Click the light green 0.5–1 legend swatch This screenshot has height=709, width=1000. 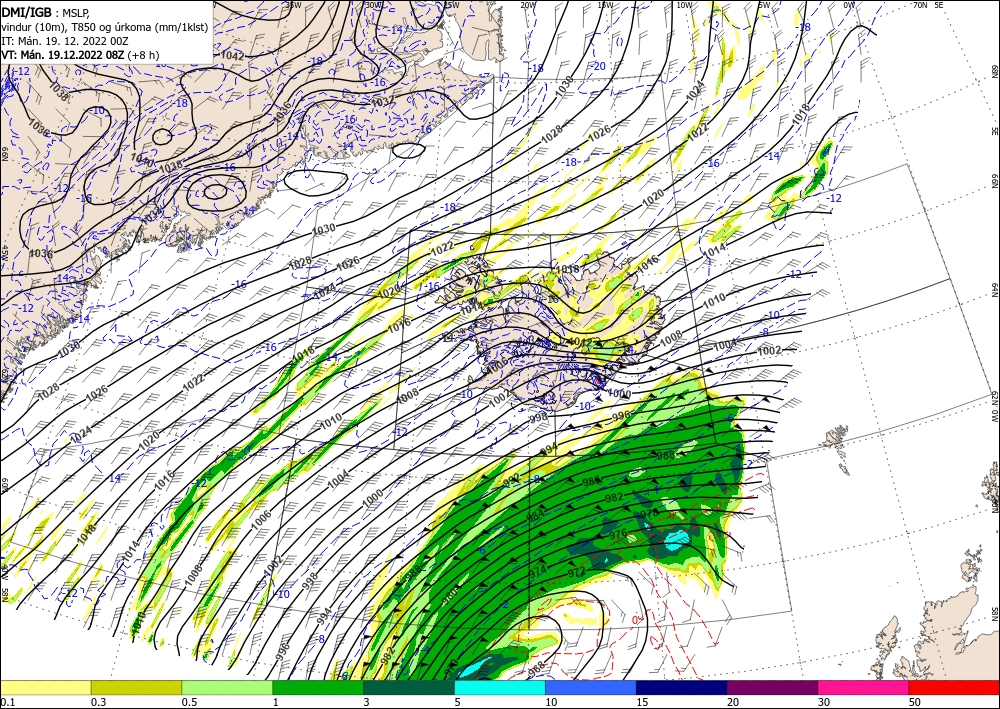227,687
